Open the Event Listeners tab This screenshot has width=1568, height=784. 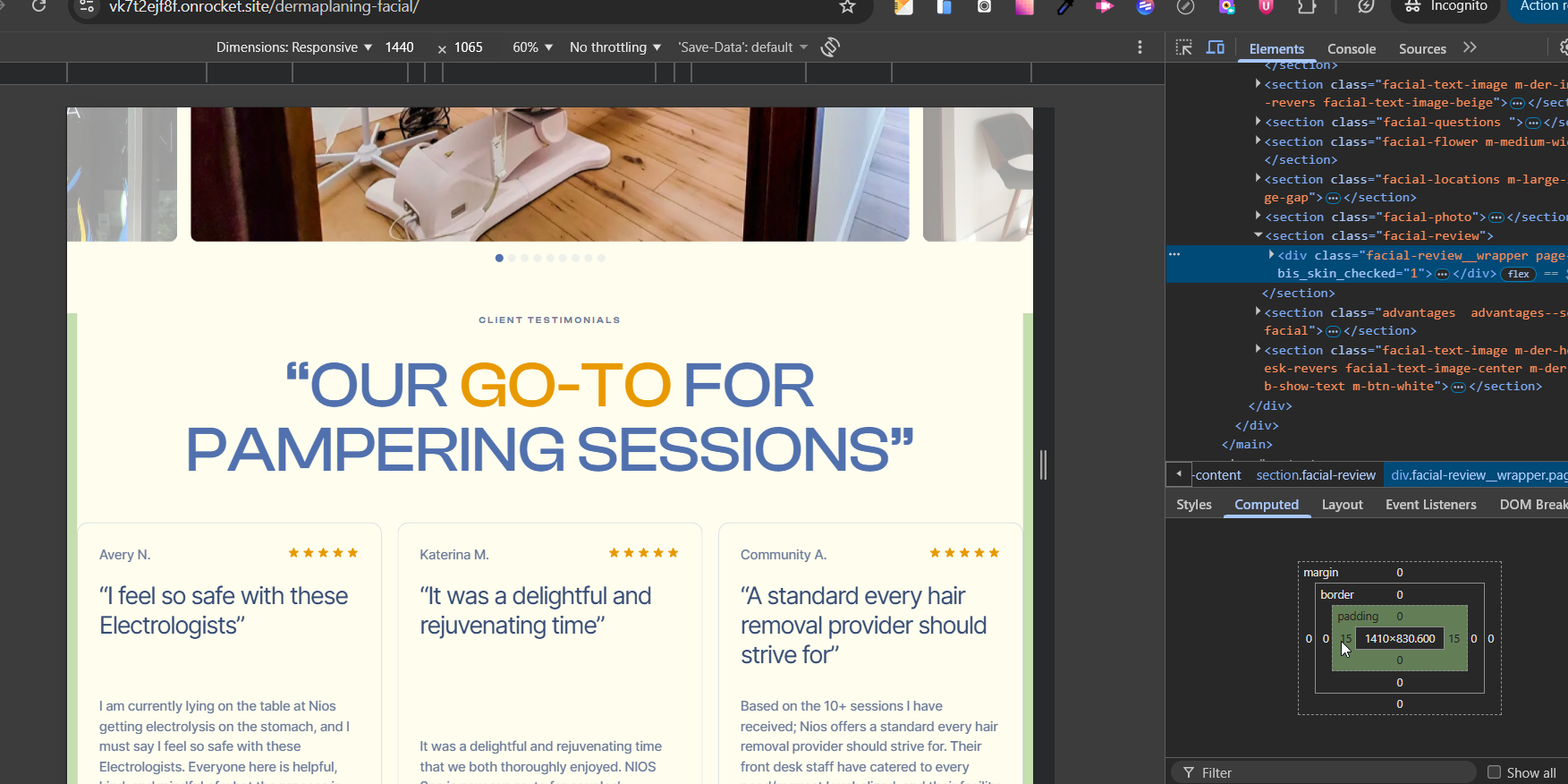tap(1431, 505)
